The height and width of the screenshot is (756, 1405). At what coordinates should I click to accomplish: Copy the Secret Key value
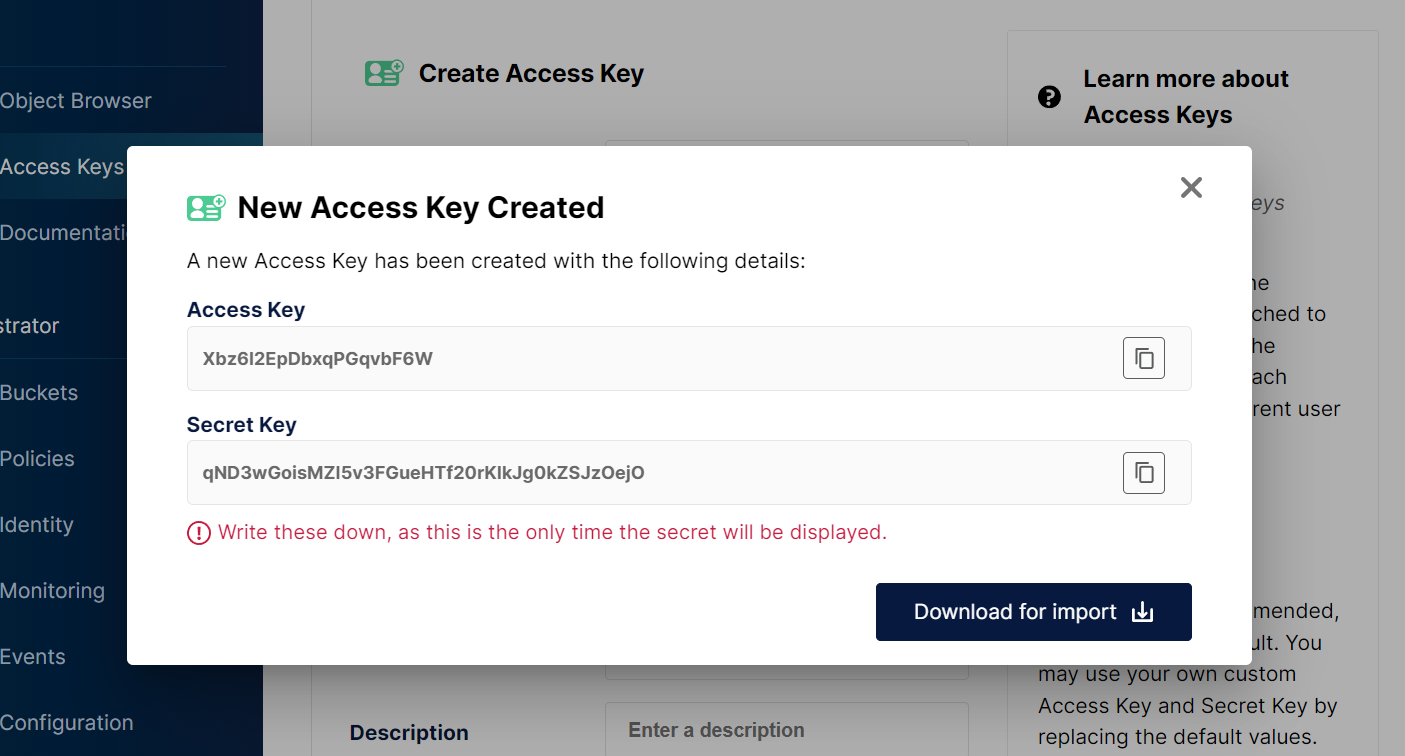1144,473
